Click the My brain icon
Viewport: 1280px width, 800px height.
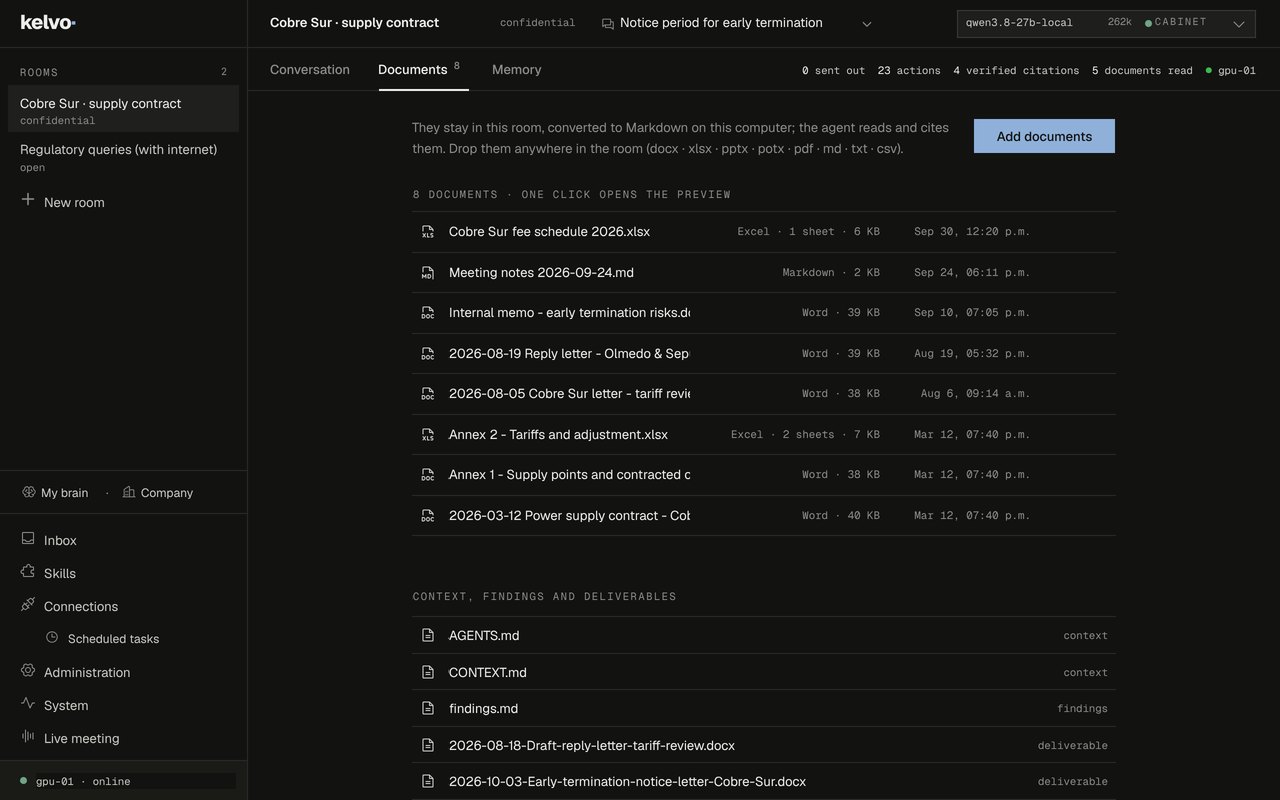(28, 492)
